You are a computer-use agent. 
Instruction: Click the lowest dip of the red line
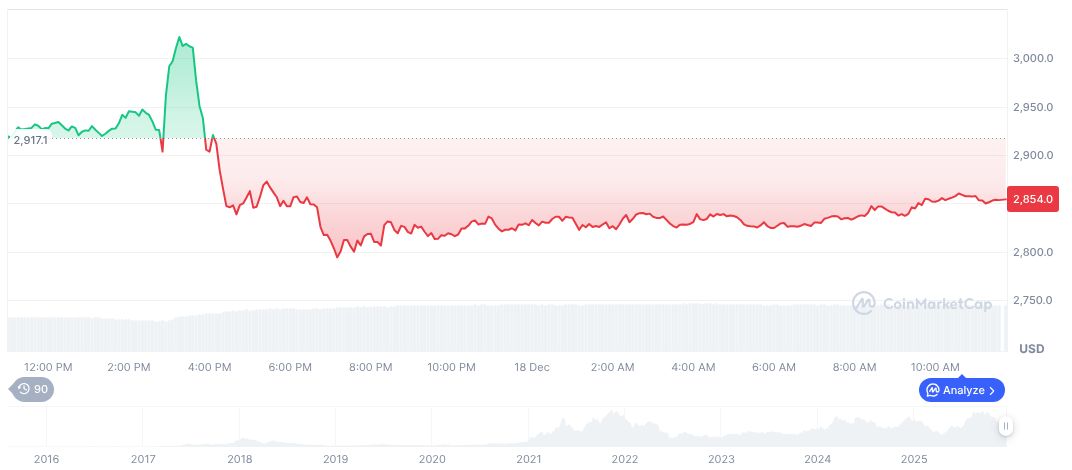click(337, 257)
